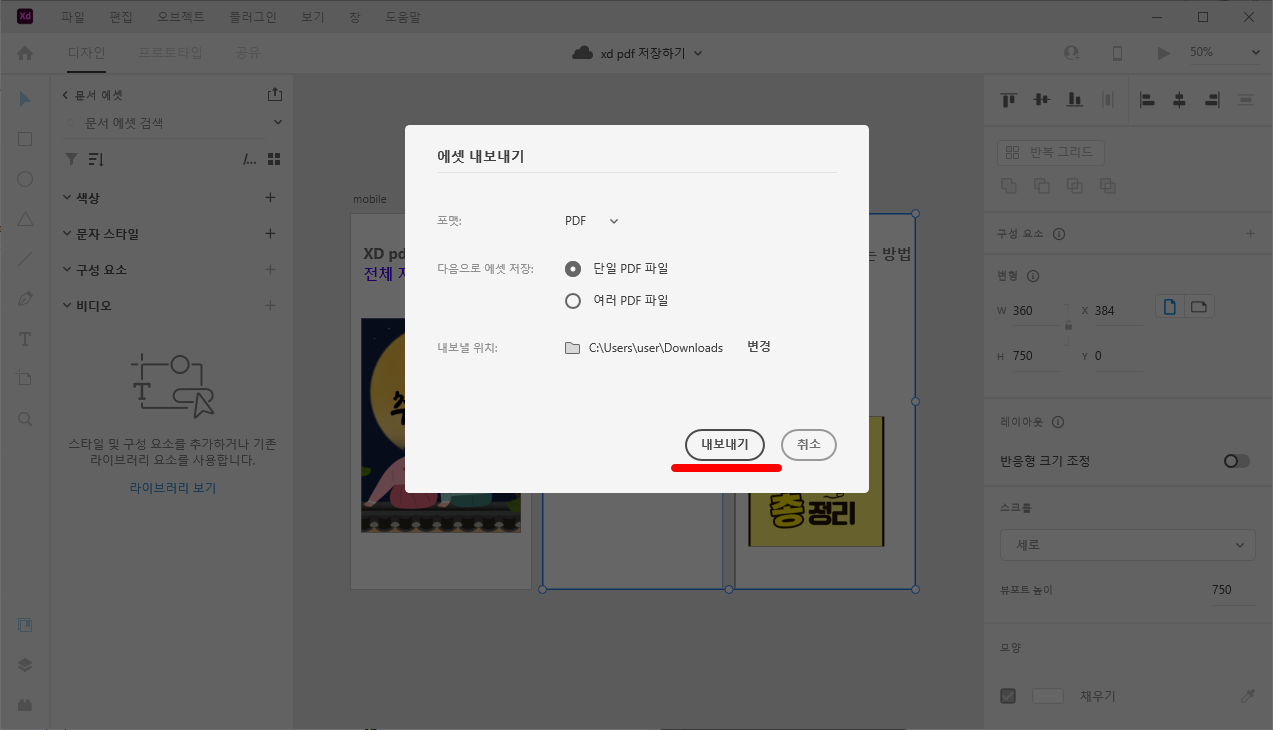
Task: Select the Ellipse tool
Action: point(24,178)
